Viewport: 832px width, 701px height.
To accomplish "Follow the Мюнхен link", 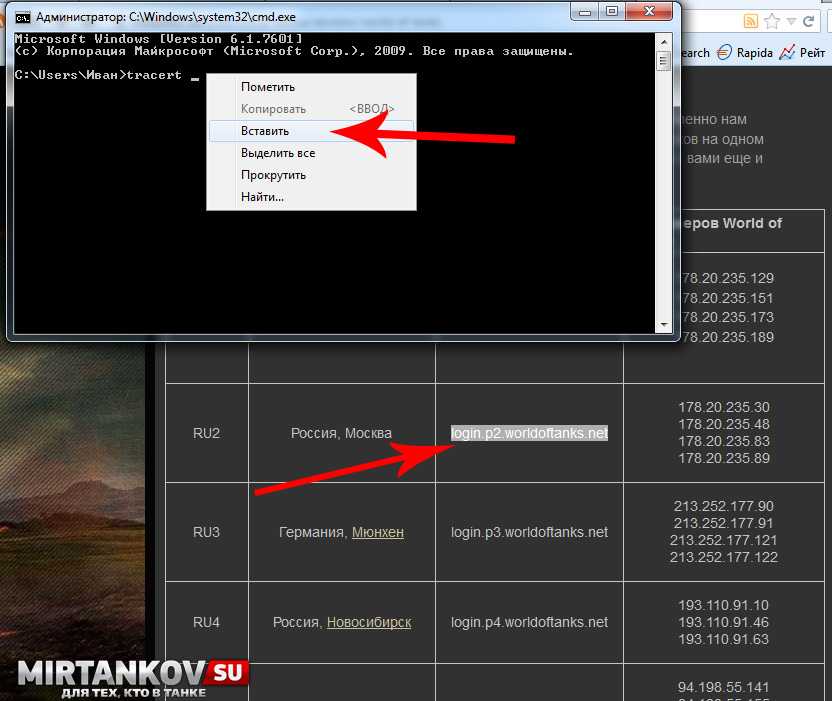I will click(378, 532).
